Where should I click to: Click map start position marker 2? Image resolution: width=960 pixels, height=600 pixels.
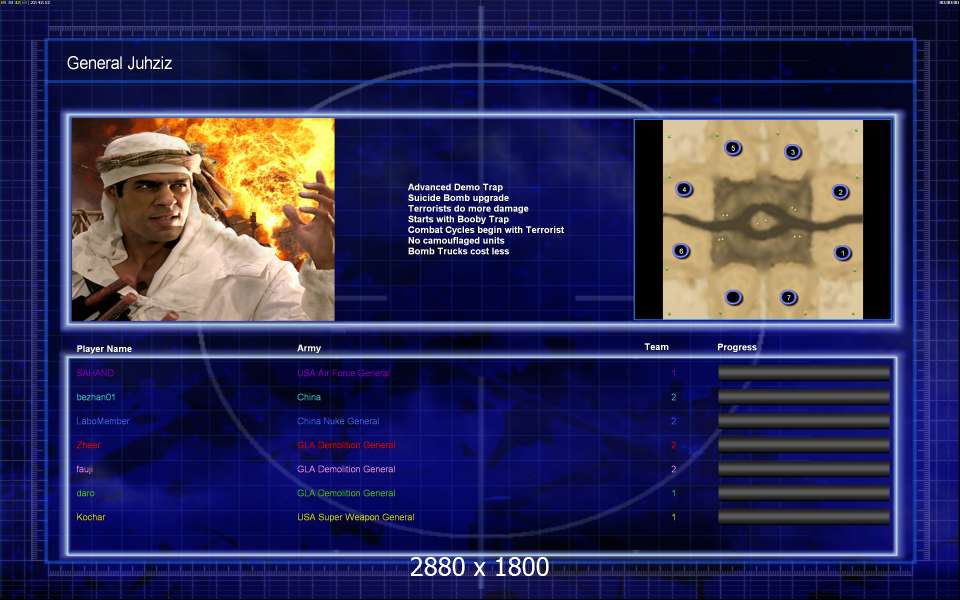841,192
